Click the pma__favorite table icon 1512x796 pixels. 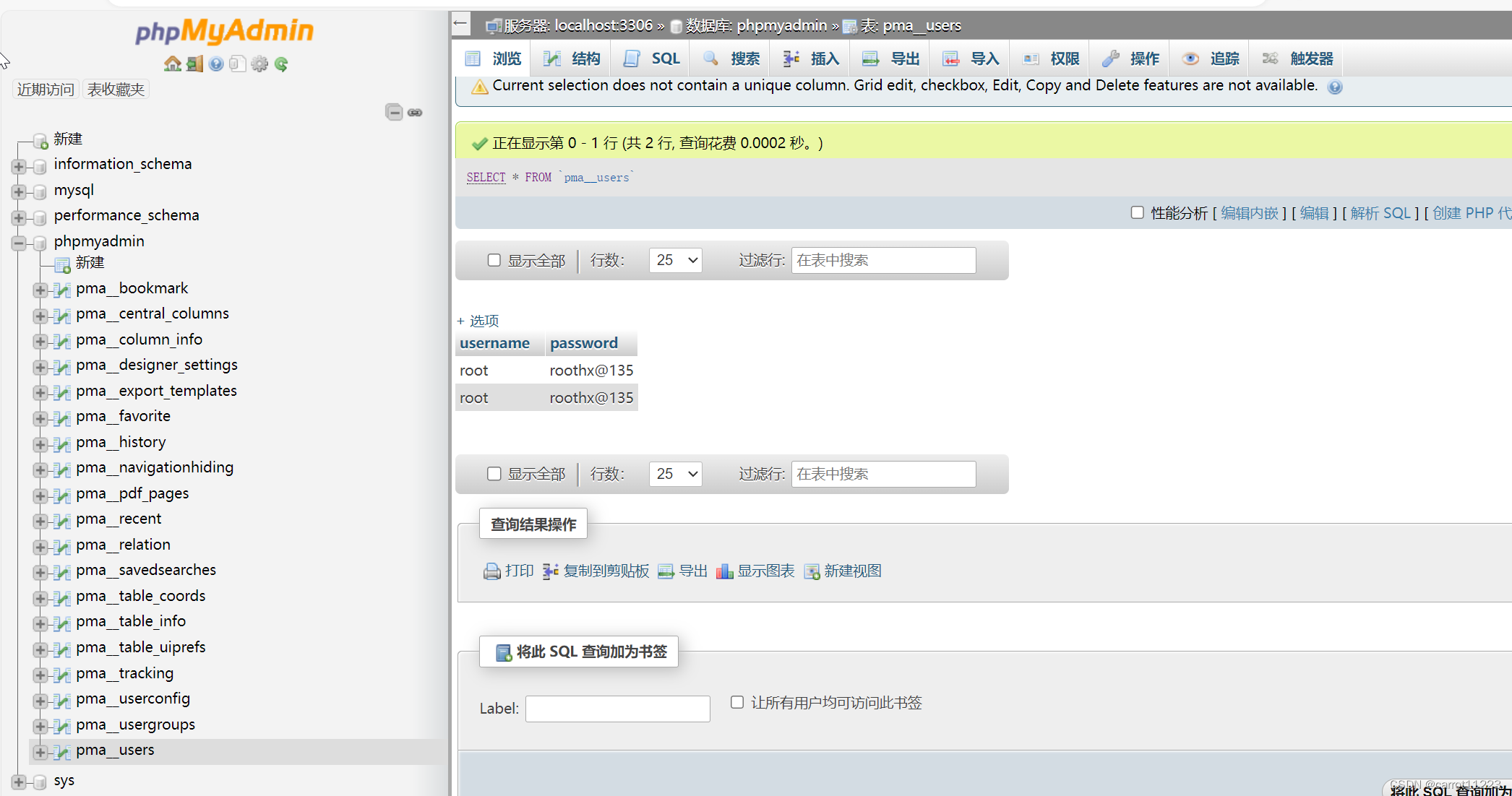(x=62, y=418)
